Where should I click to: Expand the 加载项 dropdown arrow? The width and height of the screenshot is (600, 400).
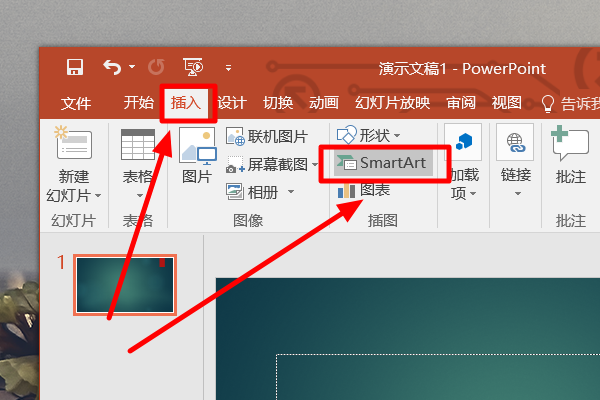pos(473,194)
